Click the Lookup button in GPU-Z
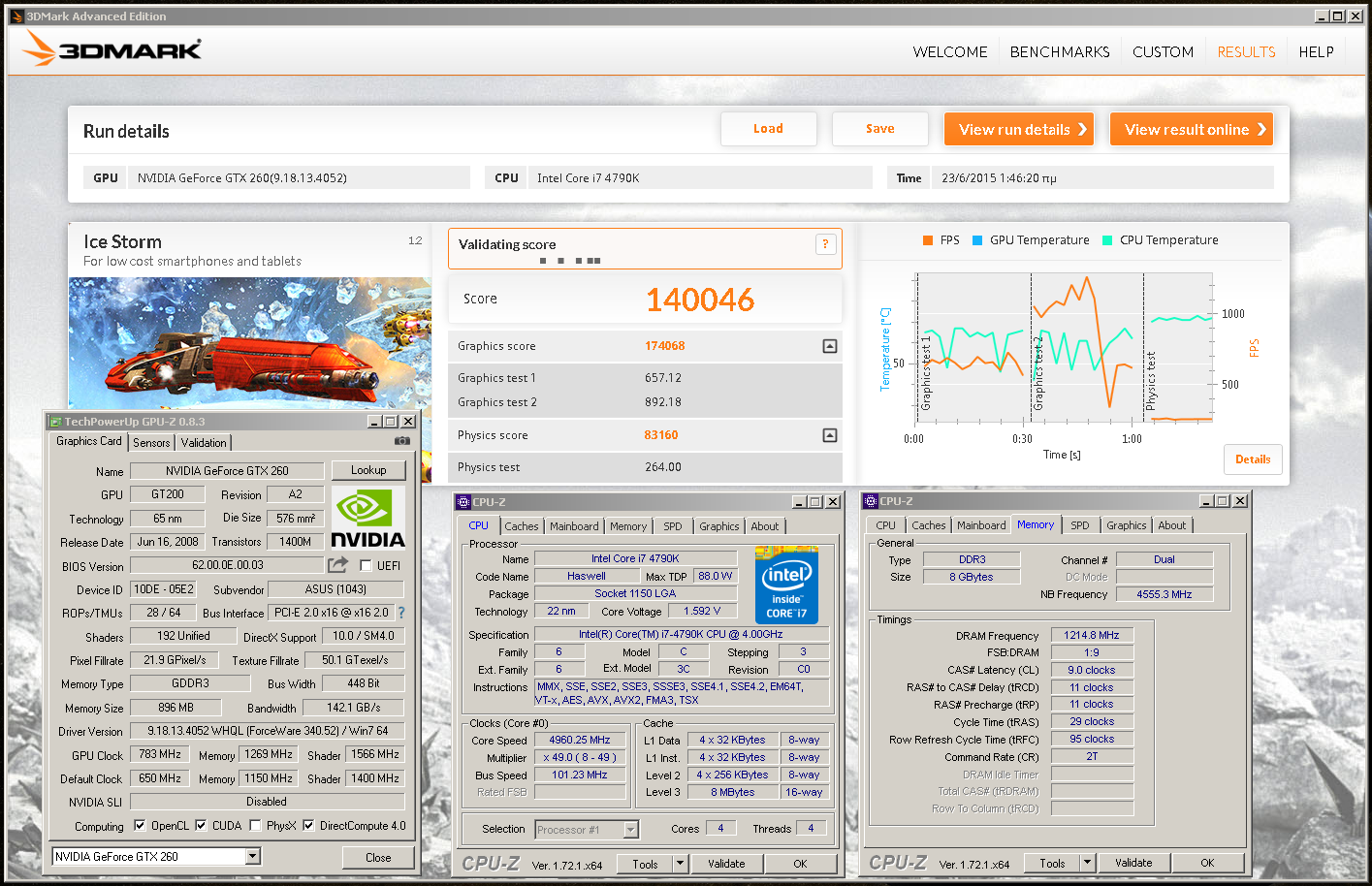Screen dimensions: 1372x886 coord(368,470)
